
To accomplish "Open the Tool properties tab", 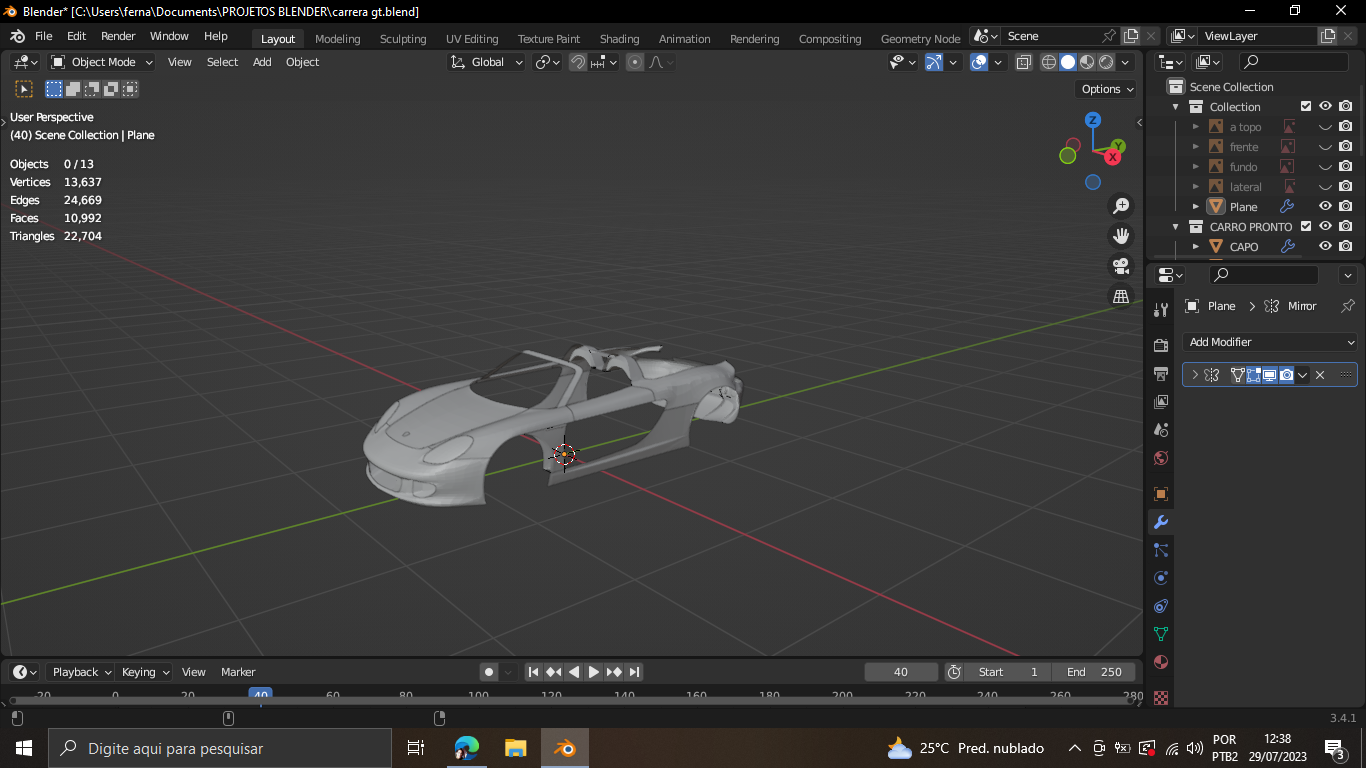I will click(x=1161, y=310).
